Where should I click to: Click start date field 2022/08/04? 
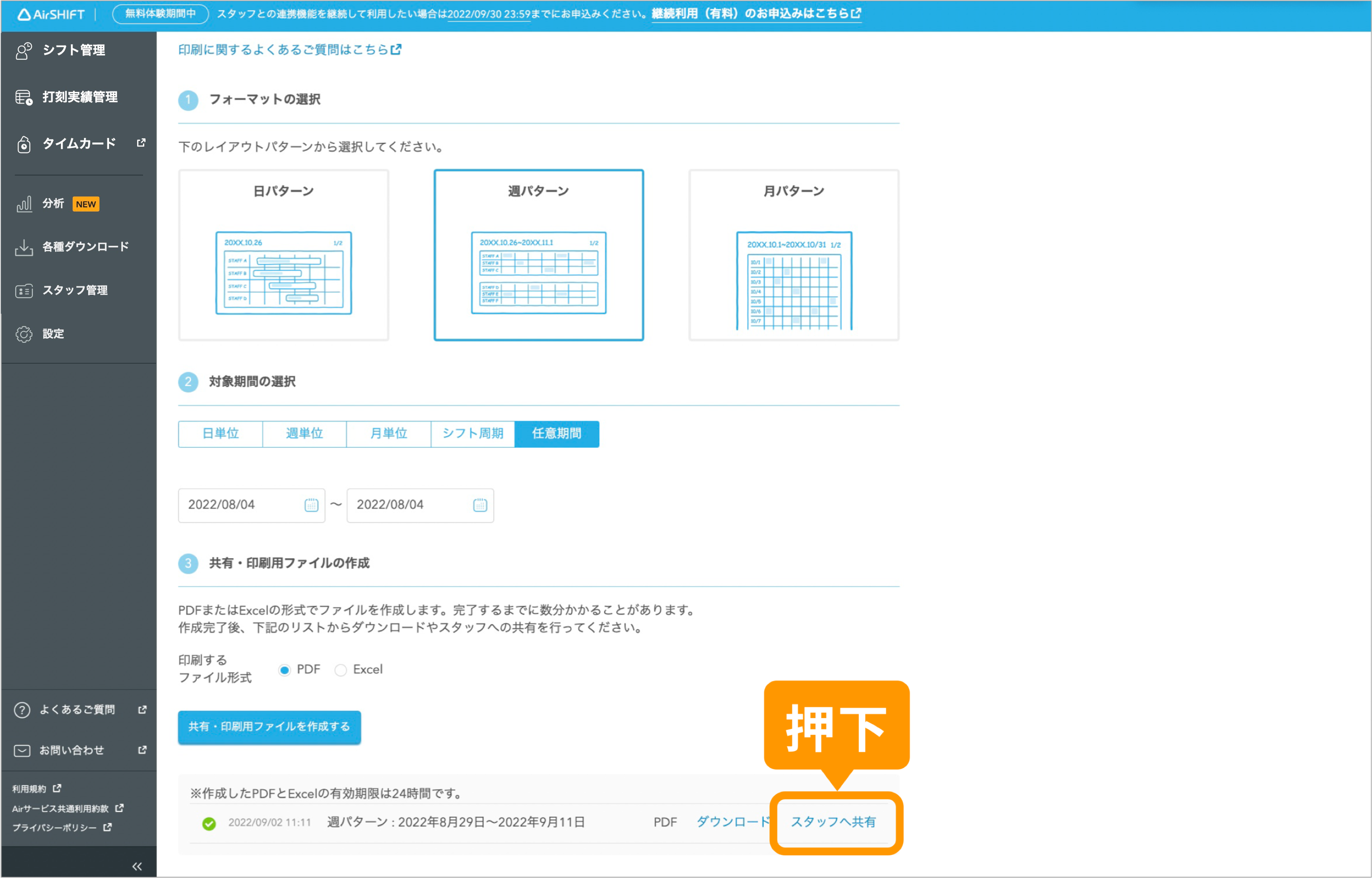pos(251,505)
